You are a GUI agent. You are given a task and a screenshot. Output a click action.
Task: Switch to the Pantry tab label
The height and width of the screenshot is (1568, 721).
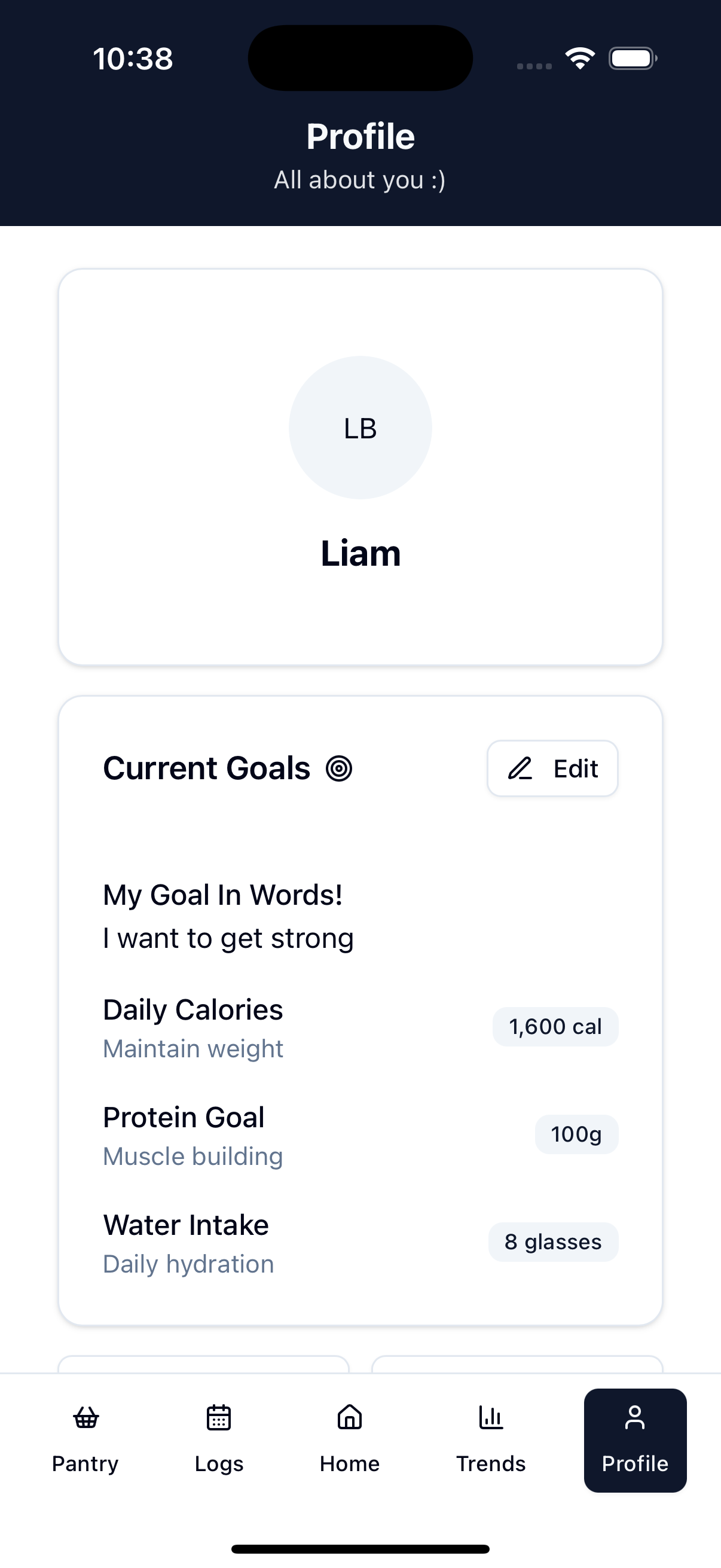(85, 1463)
